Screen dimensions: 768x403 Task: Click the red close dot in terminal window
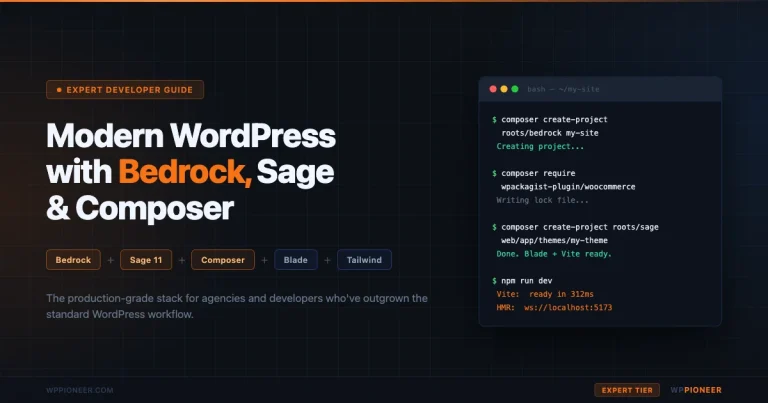point(493,89)
